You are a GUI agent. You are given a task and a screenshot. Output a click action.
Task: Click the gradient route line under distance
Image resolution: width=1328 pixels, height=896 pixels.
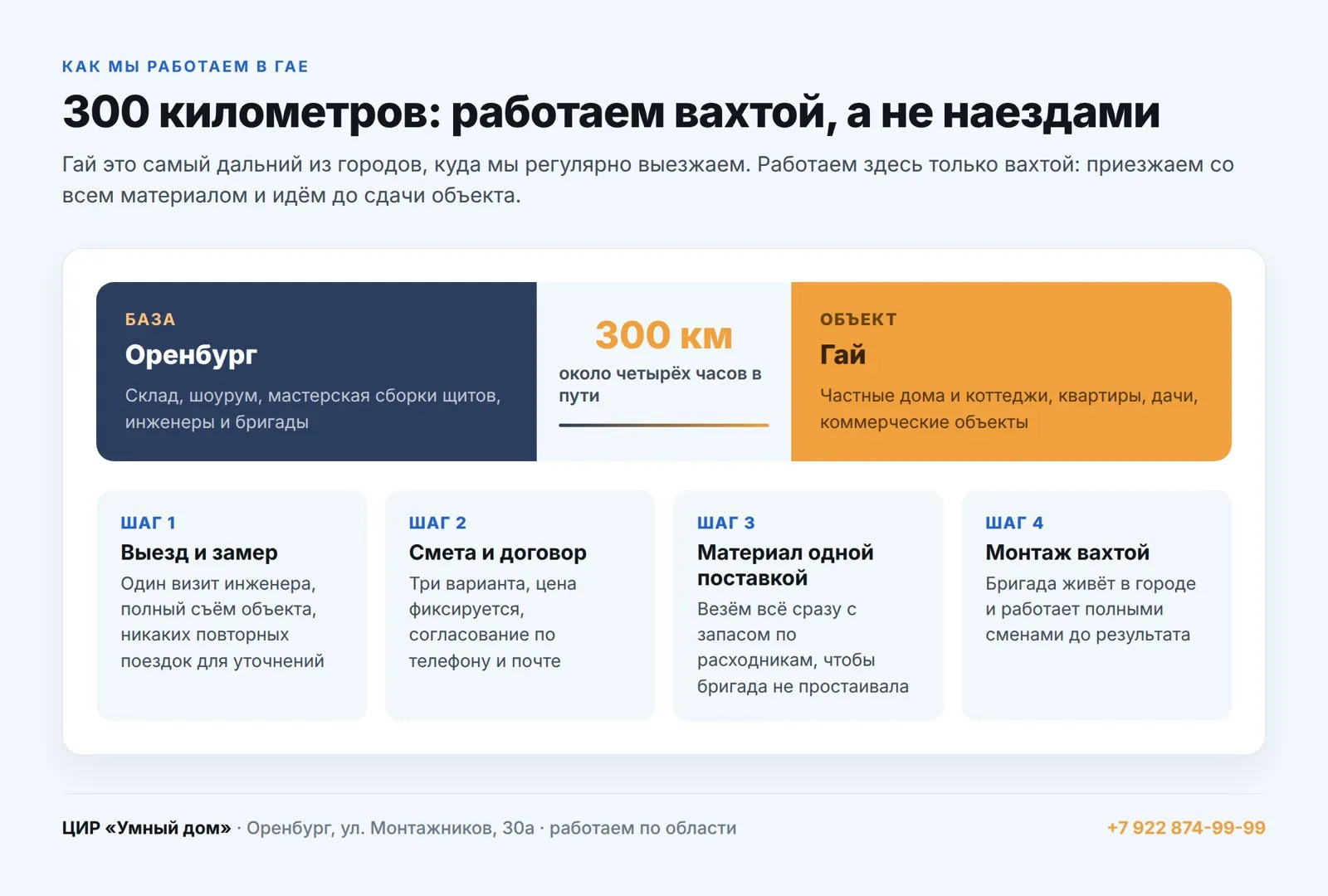[x=664, y=425]
